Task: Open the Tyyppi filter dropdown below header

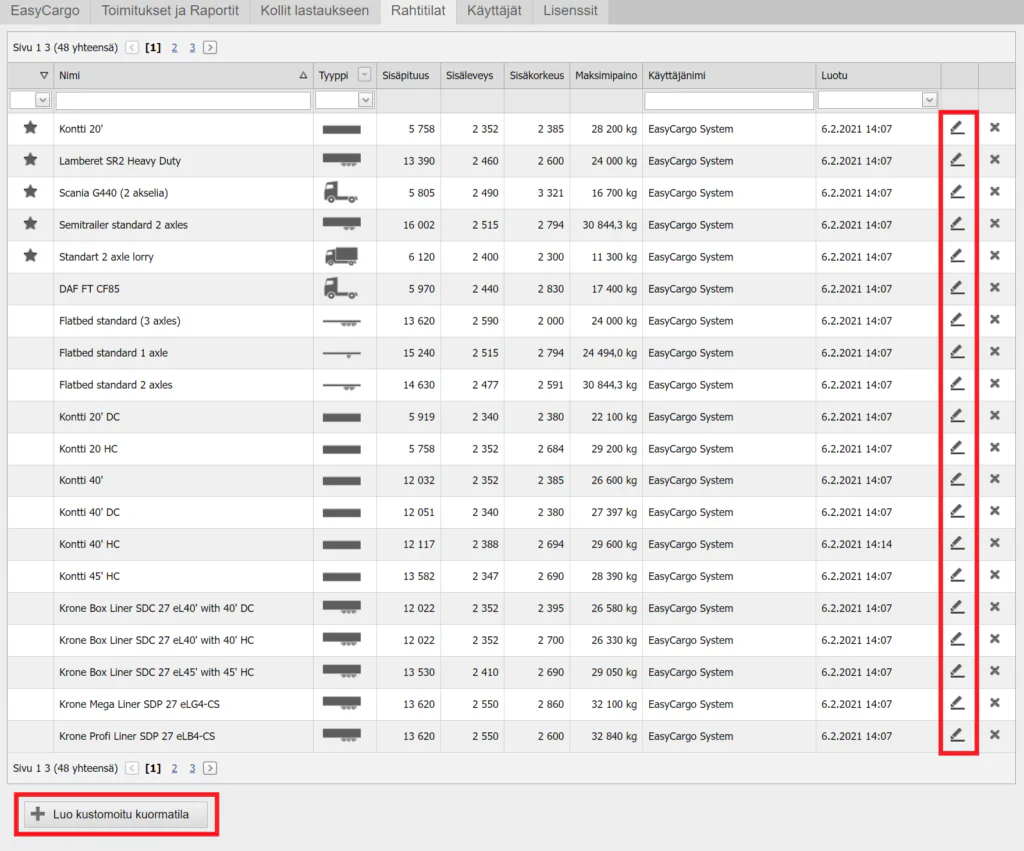Action: point(365,100)
